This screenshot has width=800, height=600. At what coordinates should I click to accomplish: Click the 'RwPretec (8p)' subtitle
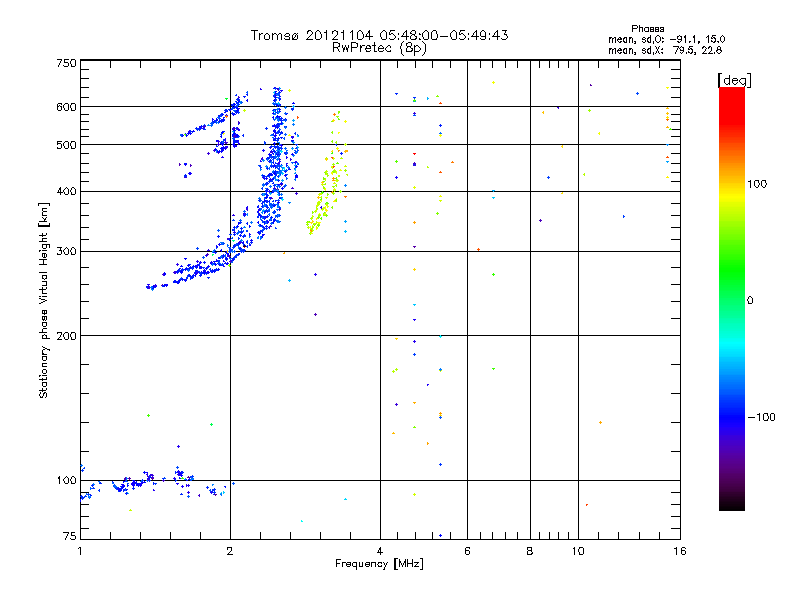click(x=379, y=48)
